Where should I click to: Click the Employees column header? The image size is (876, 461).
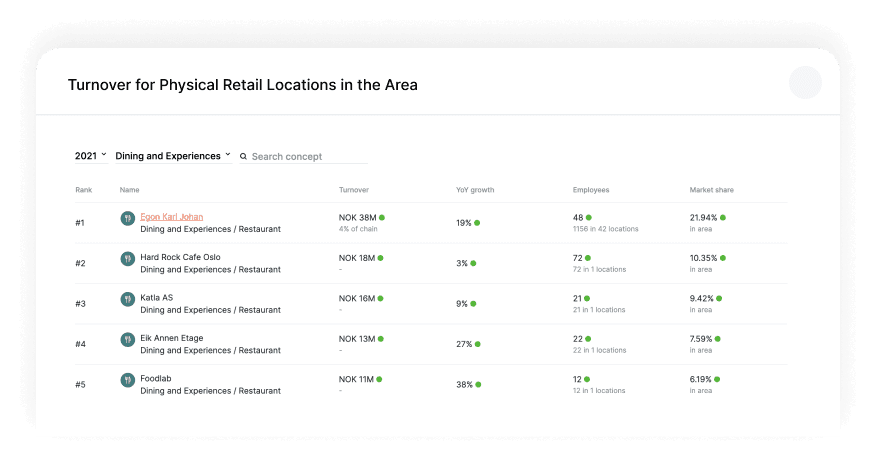591,190
